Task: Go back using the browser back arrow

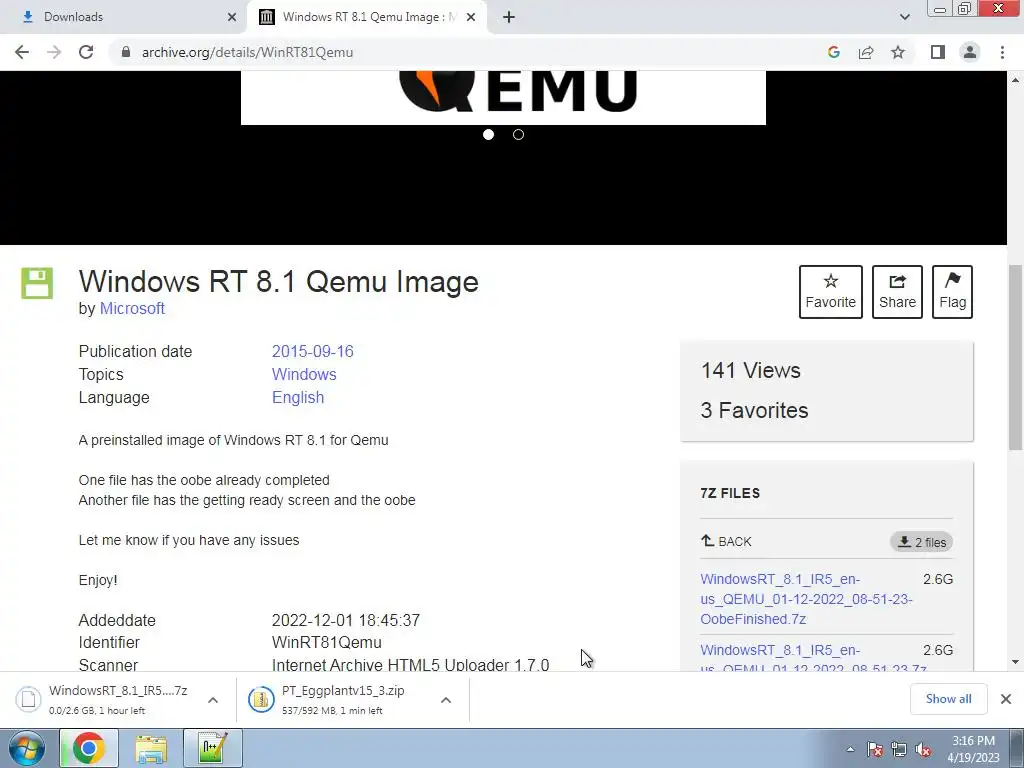Action: pos(22,52)
